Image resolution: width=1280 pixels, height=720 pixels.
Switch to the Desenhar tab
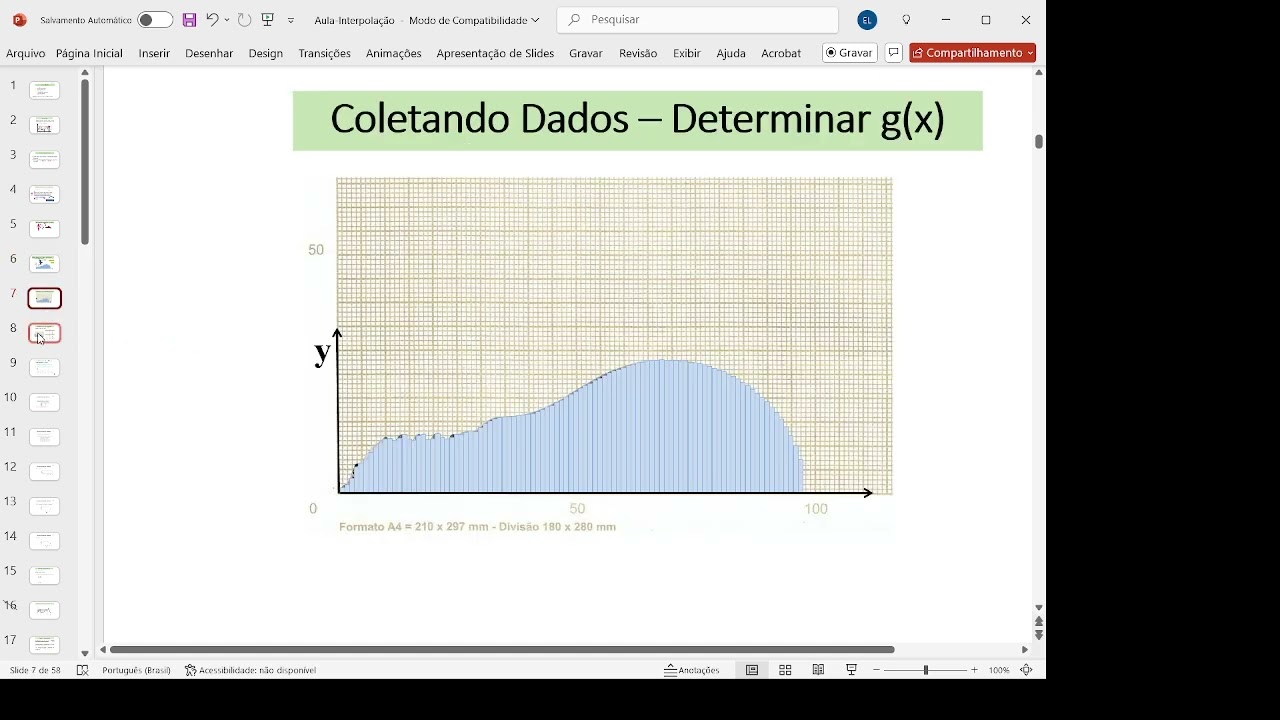pos(209,53)
